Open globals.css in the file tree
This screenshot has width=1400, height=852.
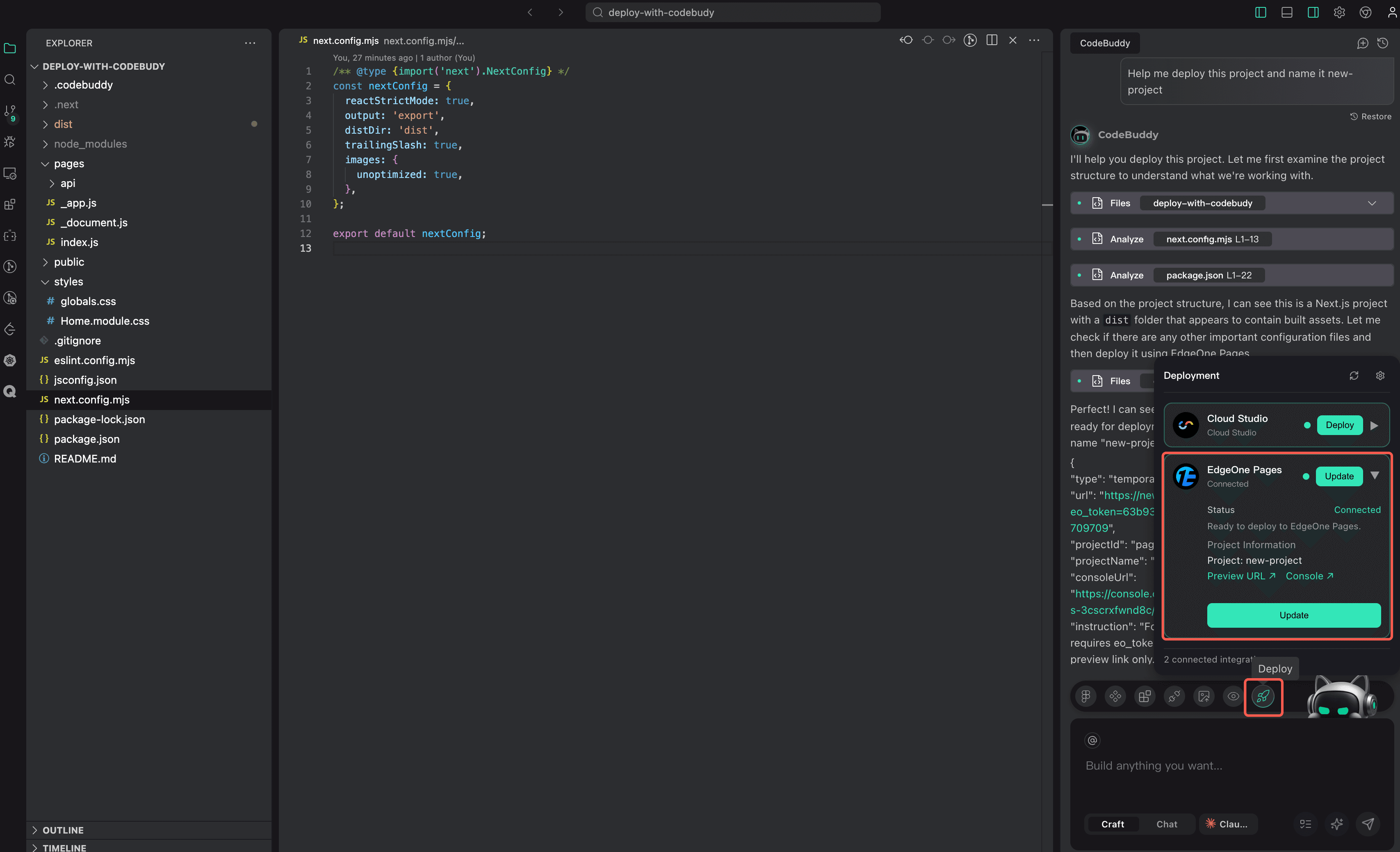click(x=88, y=301)
